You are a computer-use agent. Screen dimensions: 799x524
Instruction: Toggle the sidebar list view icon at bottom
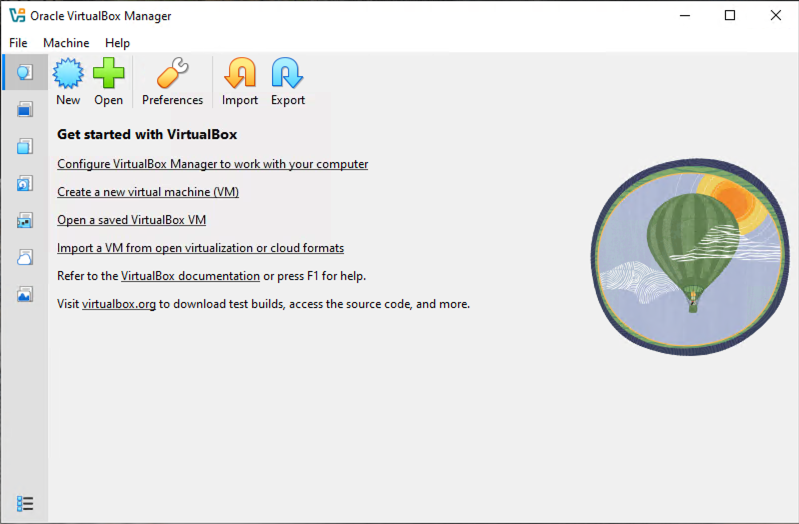coord(24,504)
